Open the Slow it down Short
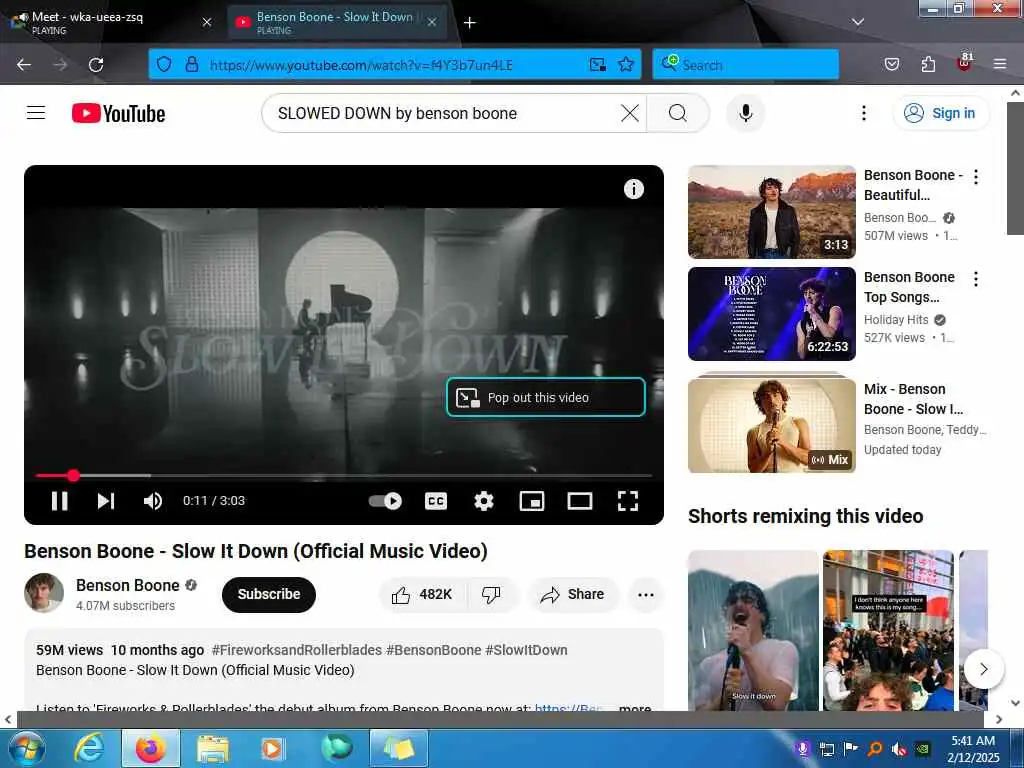The image size is (1024, 768). pos(753,630)
